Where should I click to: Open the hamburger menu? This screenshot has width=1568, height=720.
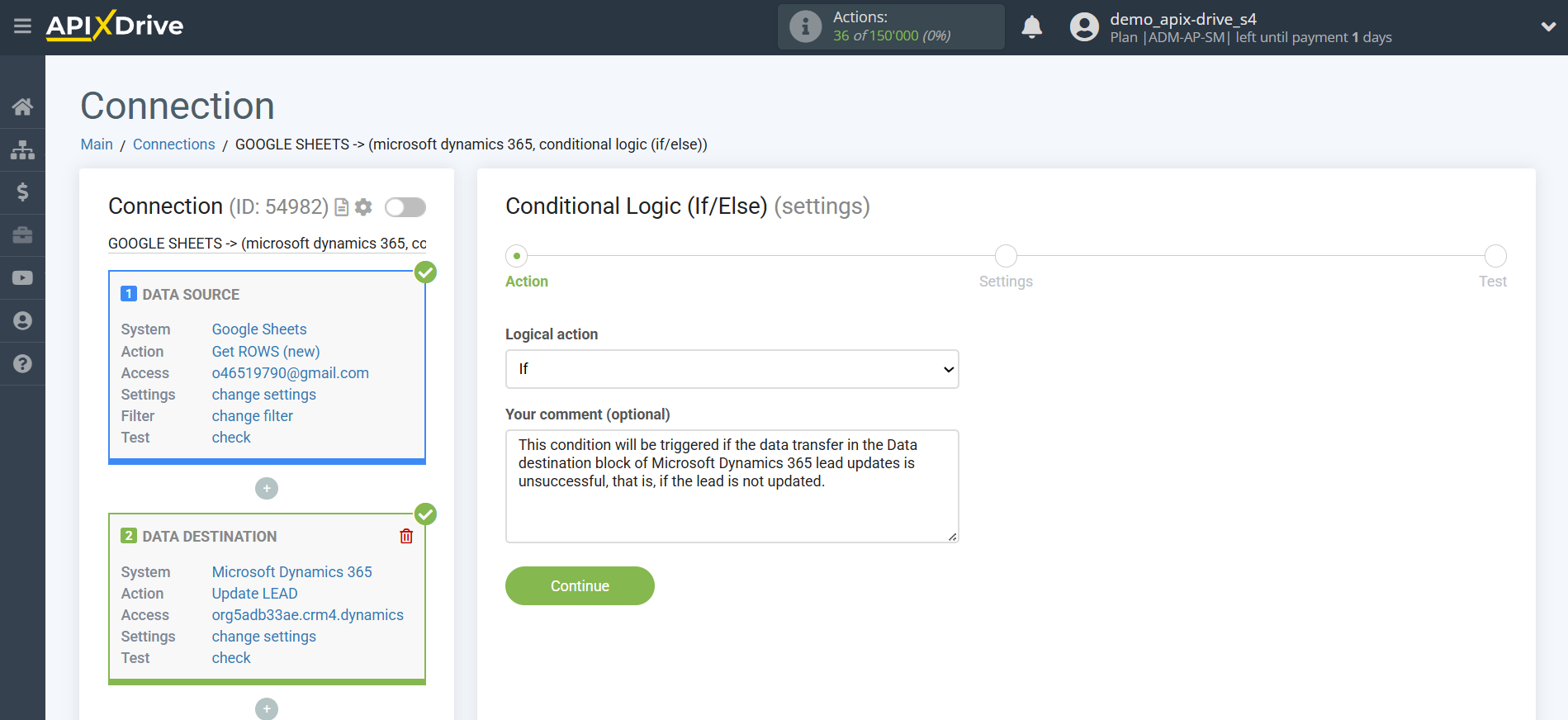pos(22,26)
